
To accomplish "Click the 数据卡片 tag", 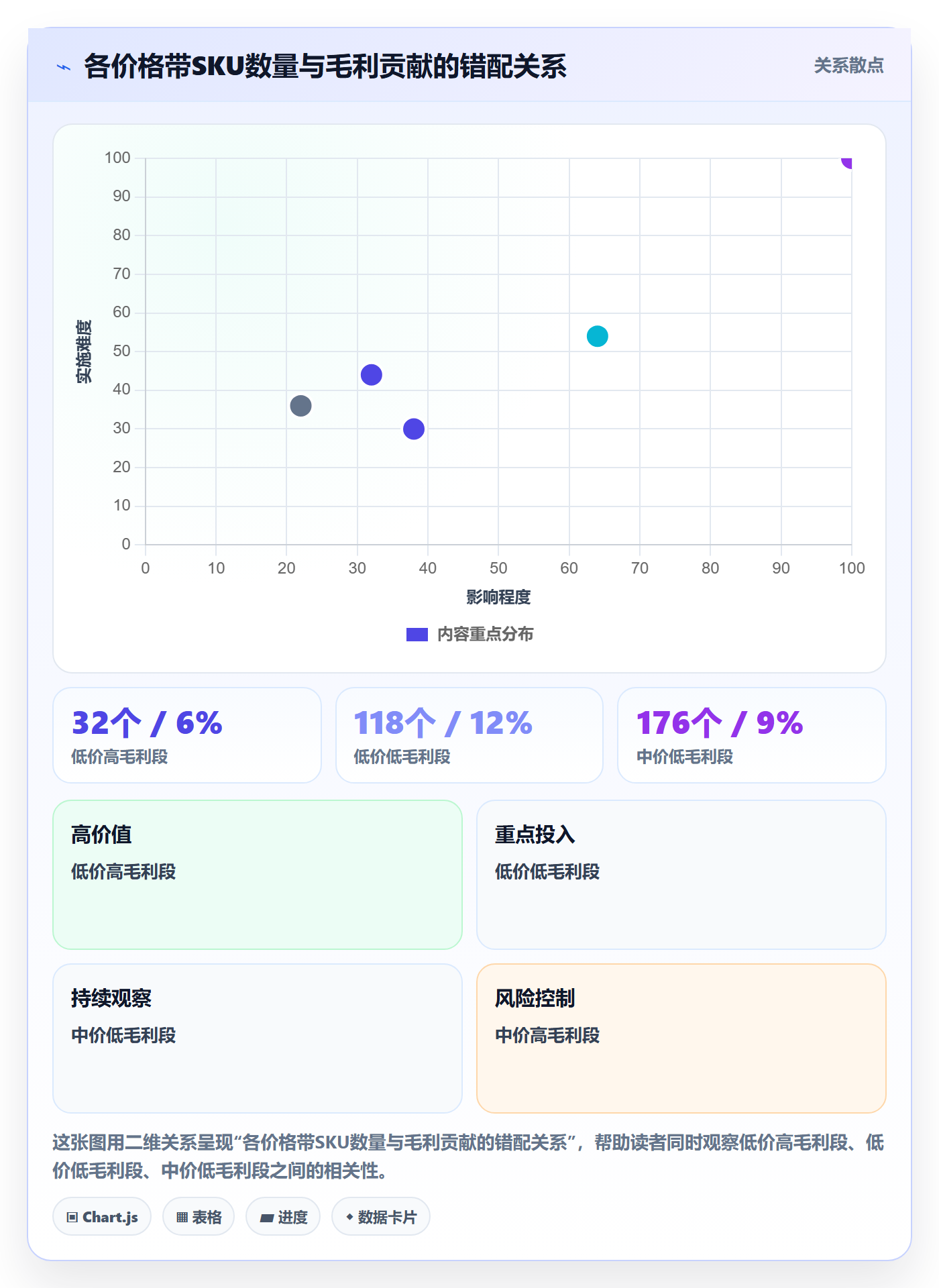I will (381, 1216).
